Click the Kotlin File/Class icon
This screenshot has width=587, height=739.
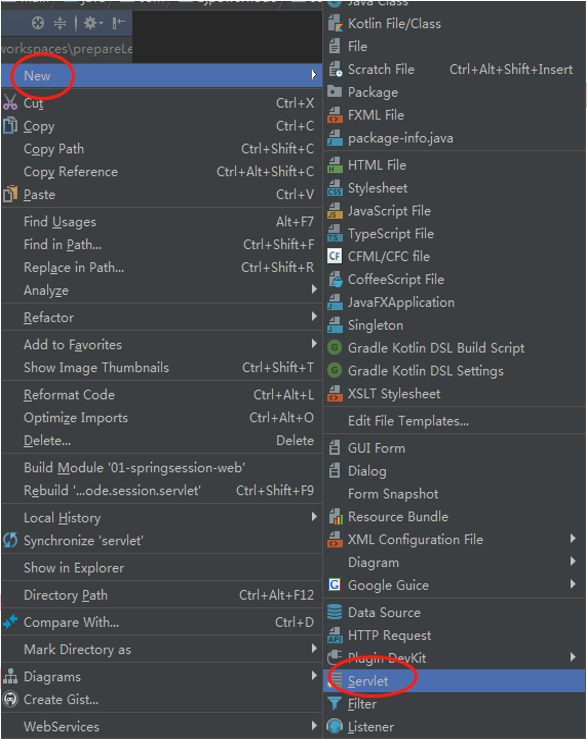(335, 23)
